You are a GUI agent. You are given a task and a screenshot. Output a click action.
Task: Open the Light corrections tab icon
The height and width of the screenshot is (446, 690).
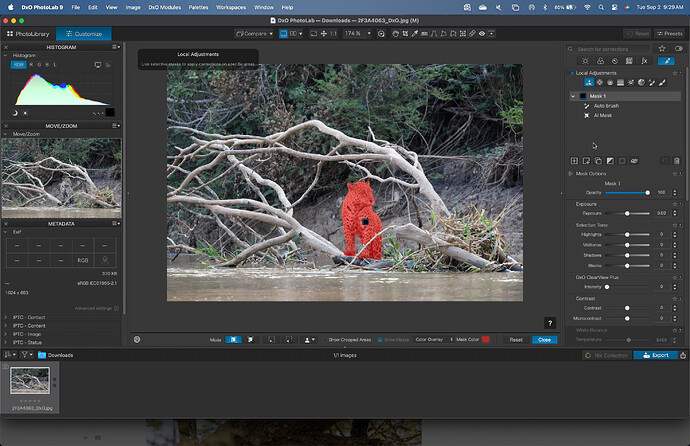[x=586, y=60]
